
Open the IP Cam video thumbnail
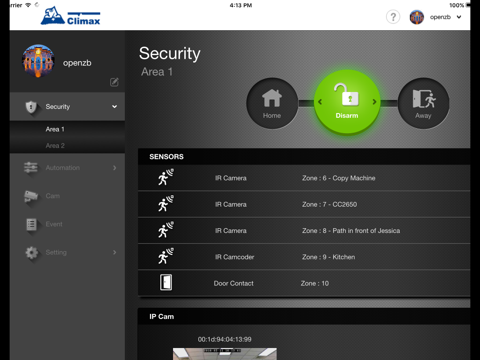pyautogui.click(x=225, y=354)
